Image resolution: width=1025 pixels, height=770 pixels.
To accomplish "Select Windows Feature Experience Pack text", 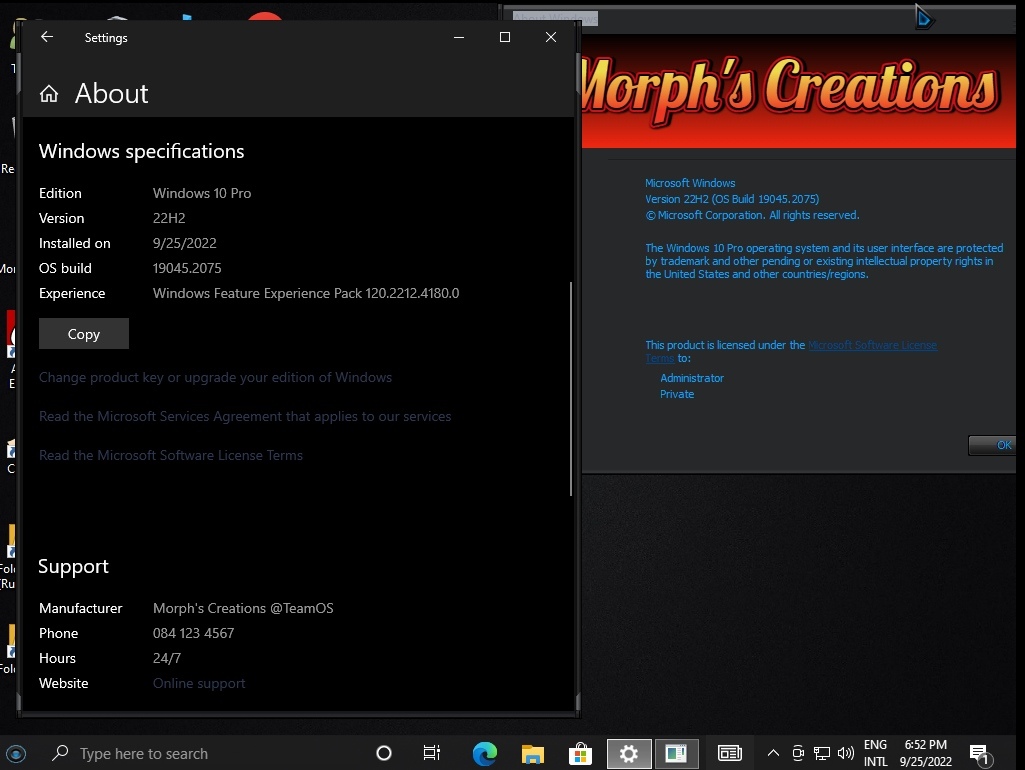I will 306,293.
